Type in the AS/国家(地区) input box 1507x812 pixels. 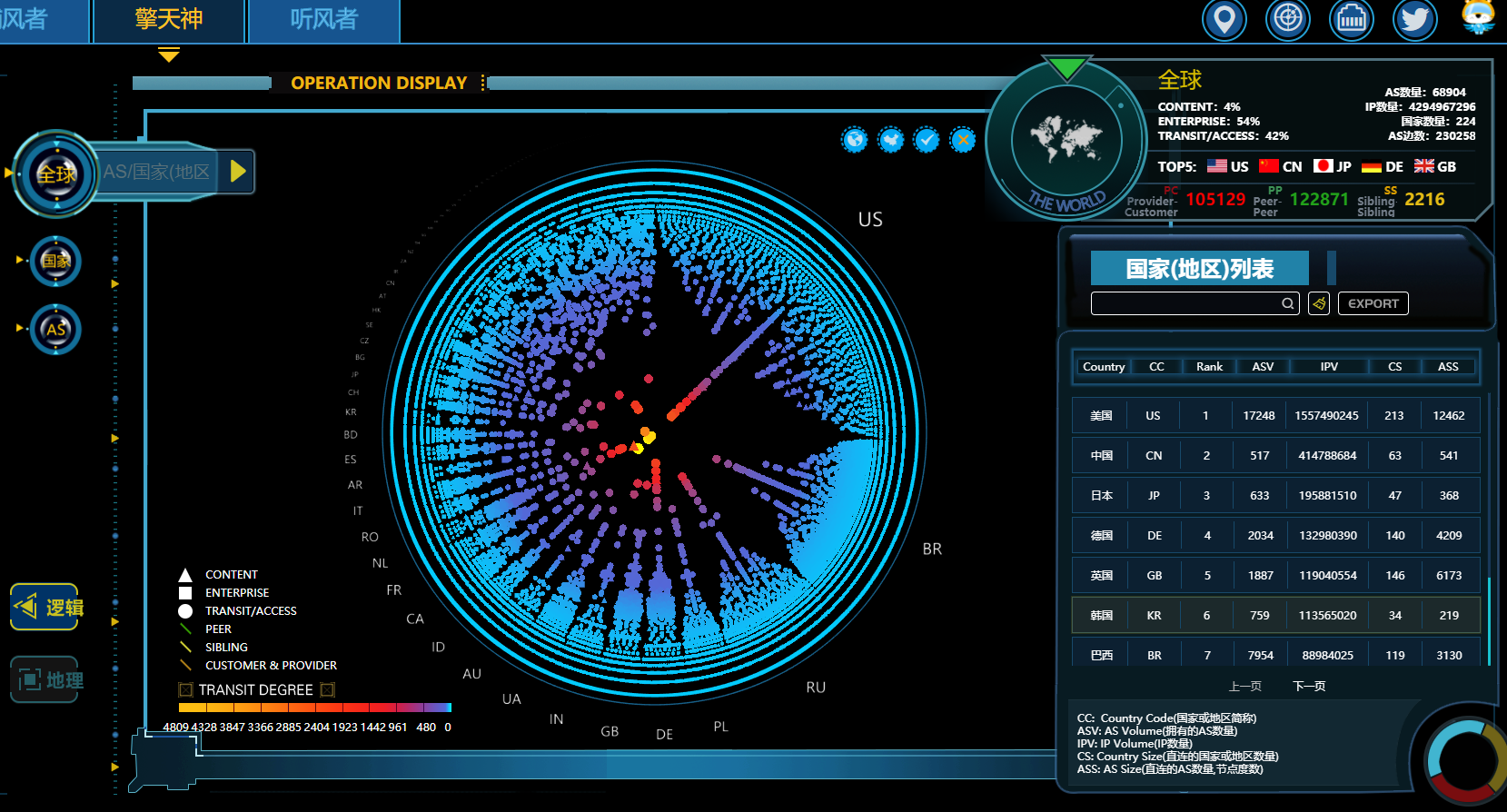pyautogui.click(x=156, y=172)
